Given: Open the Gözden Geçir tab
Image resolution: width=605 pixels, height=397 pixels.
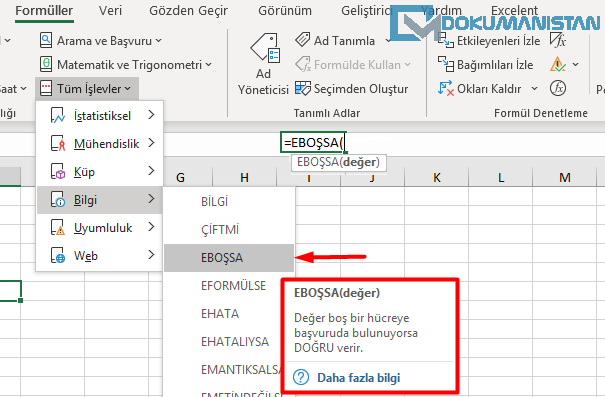Looking at the screenshot, I should tap(188, 10).
